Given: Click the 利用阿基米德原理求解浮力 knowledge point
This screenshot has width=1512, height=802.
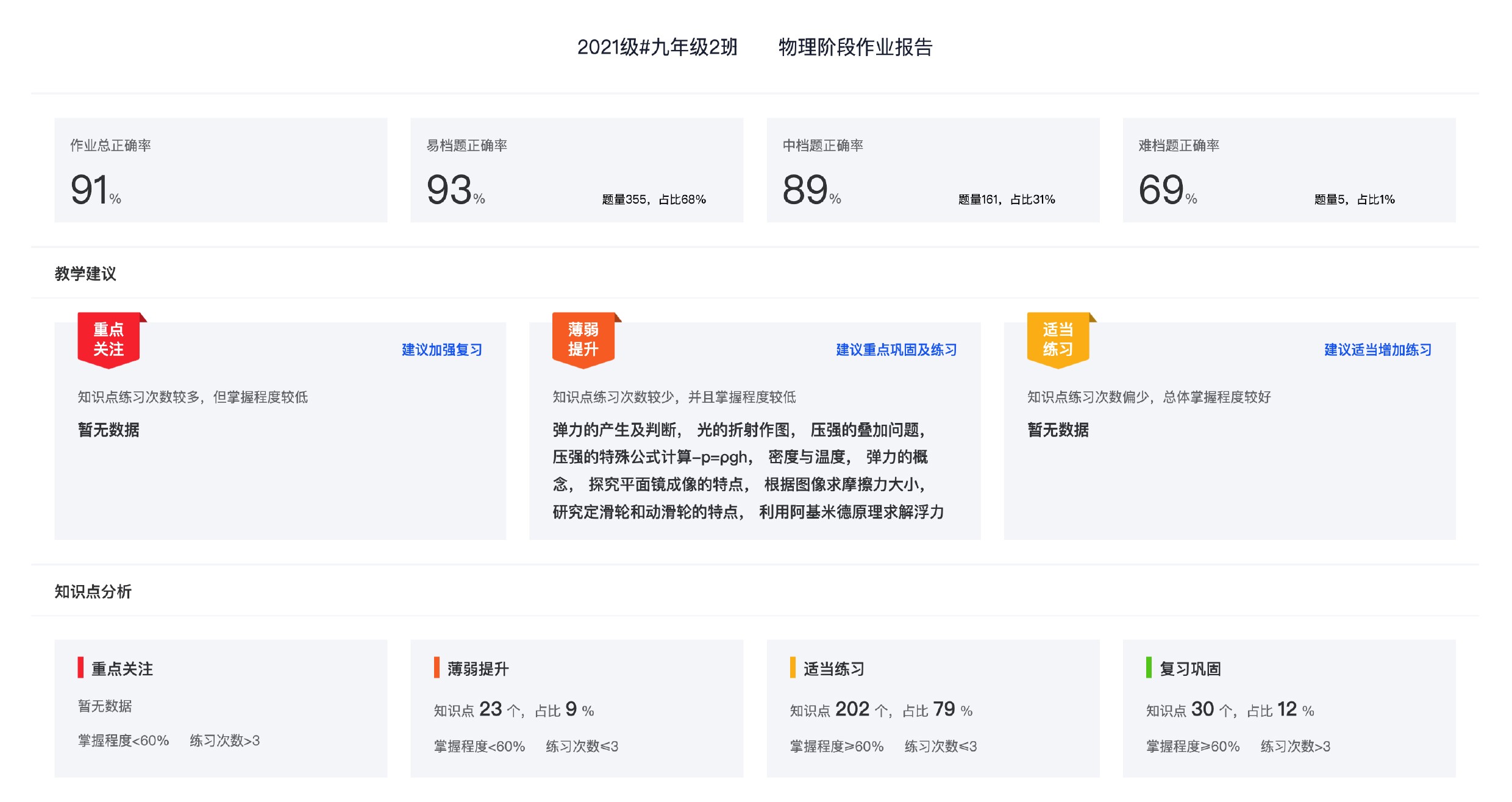Looking at the screenshot, I should [851, 512].
